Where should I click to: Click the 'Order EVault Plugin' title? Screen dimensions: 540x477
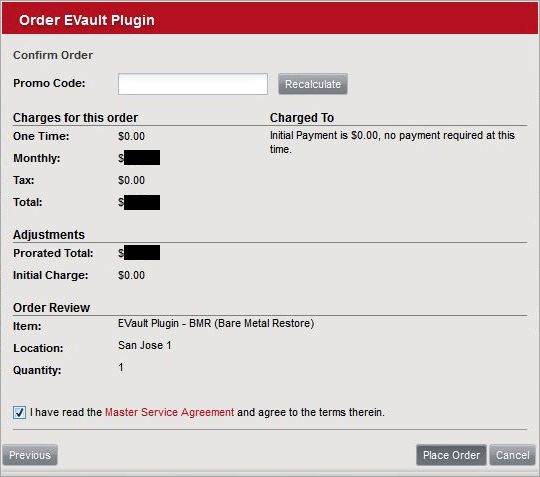click(x=87, y=20)
